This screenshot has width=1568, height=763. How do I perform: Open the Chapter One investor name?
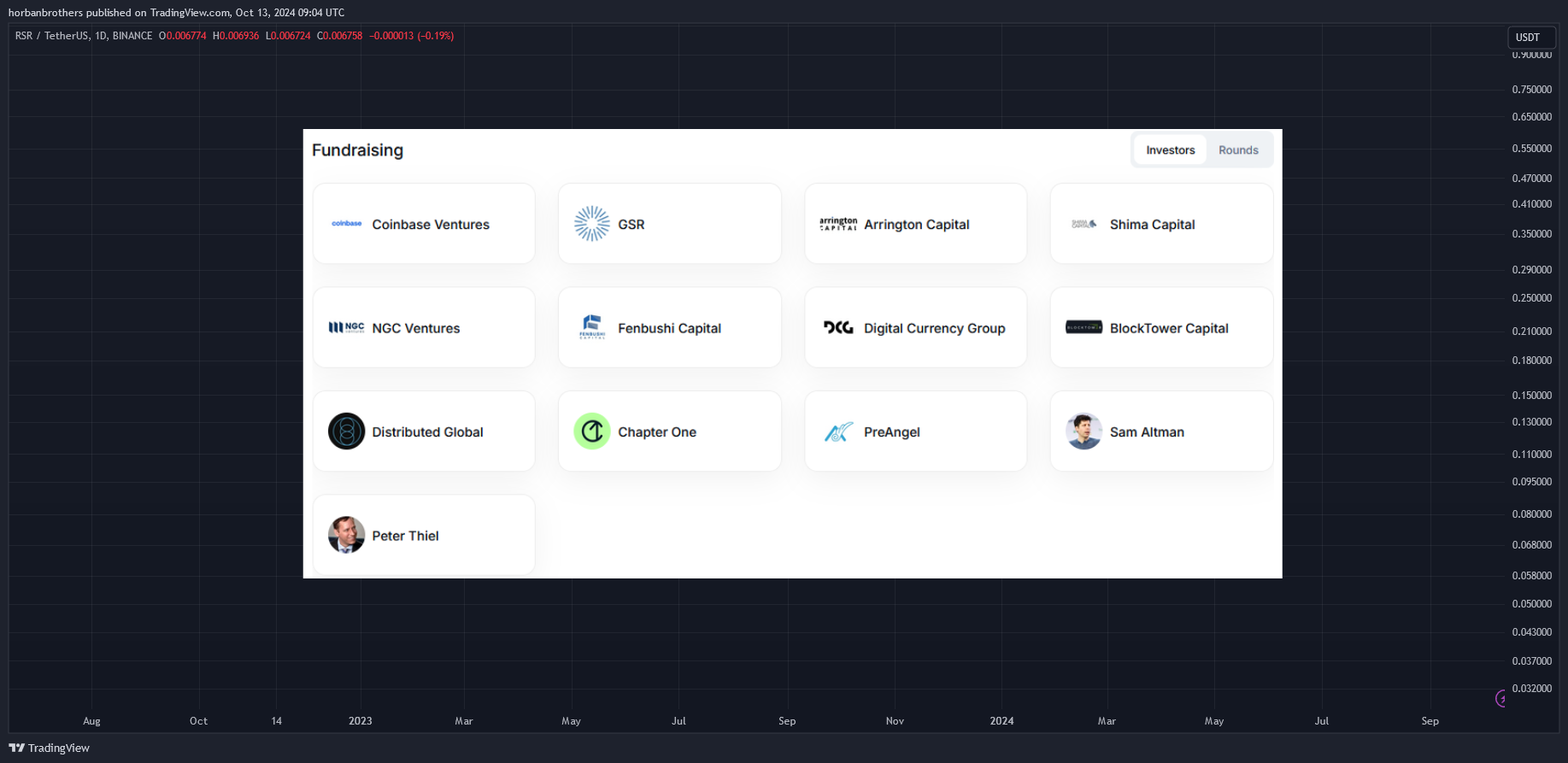tap(657, 431)
